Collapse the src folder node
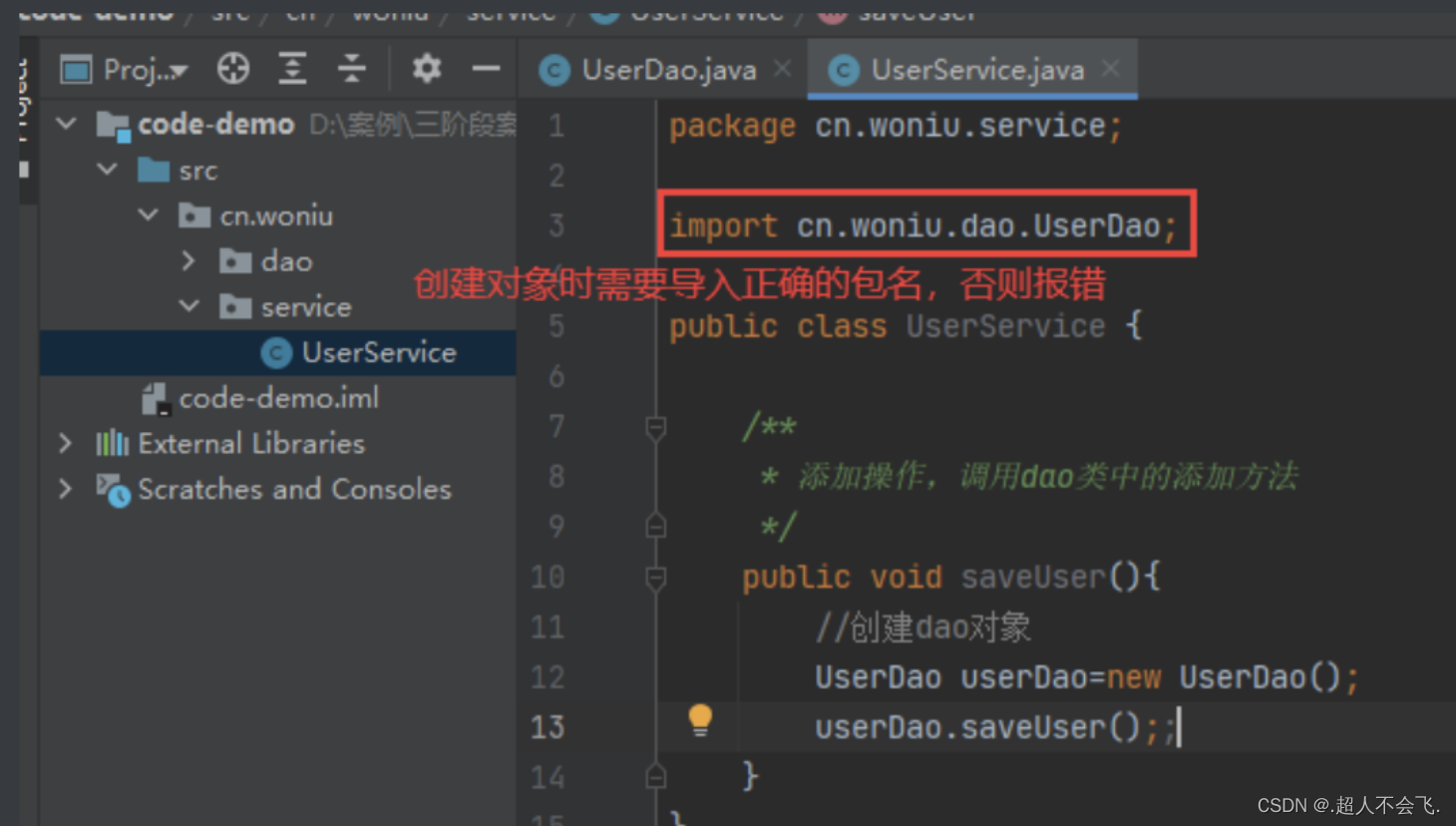The image size is (1456, 826). pyautogui.click(x=107, y=170)
